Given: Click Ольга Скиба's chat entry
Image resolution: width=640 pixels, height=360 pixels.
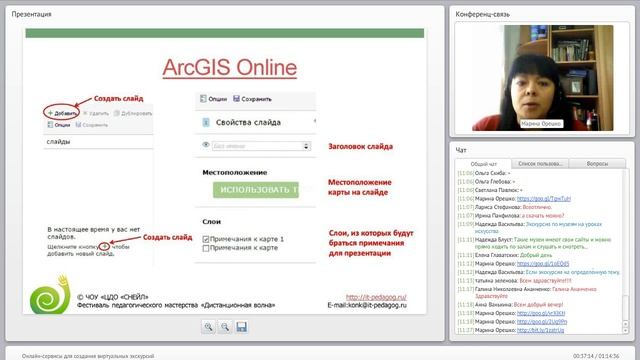Looking at the screenshot, I should (x=484, y=173).
